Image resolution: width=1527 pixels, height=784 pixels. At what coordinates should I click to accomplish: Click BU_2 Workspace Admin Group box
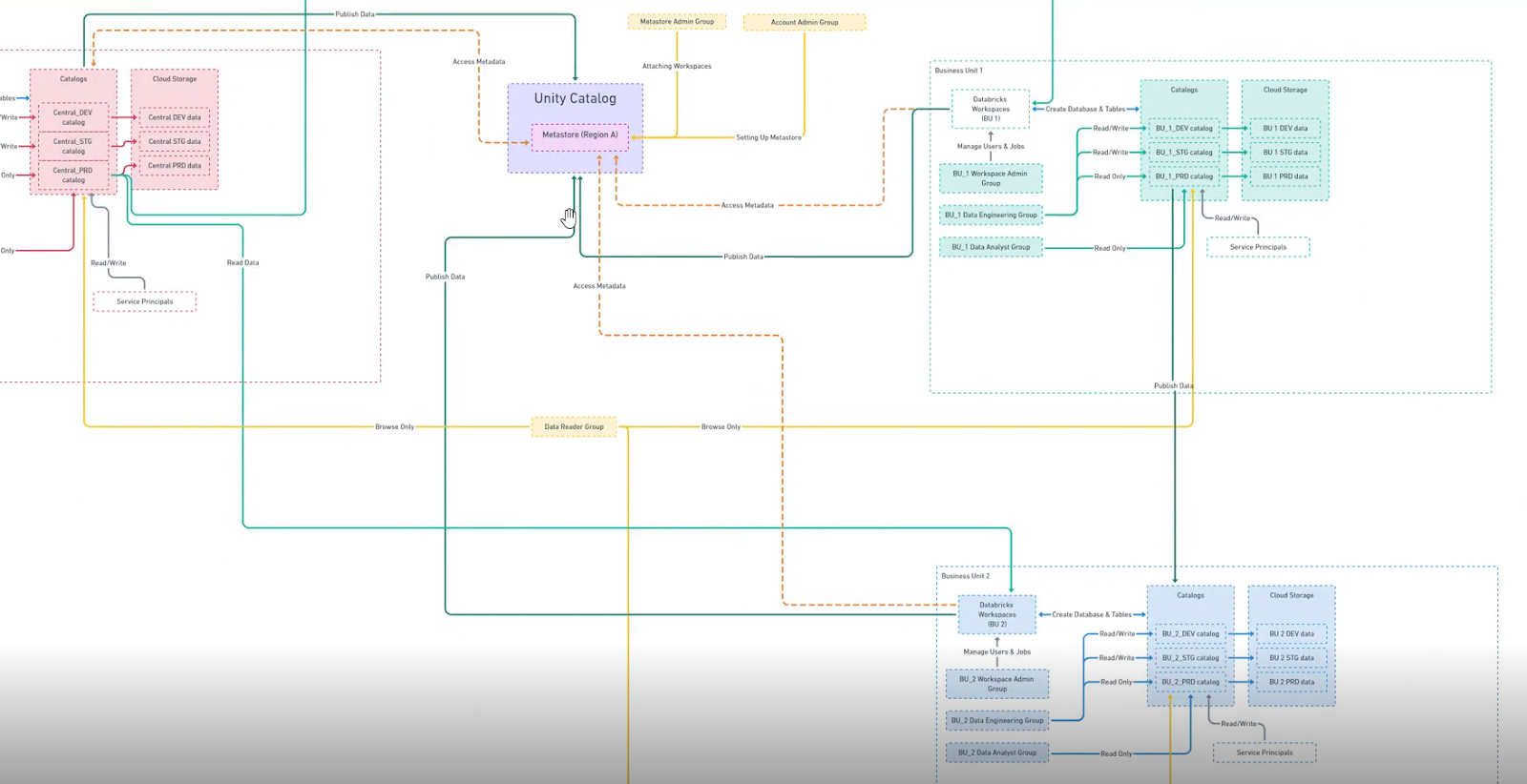[x=996, y=684]
